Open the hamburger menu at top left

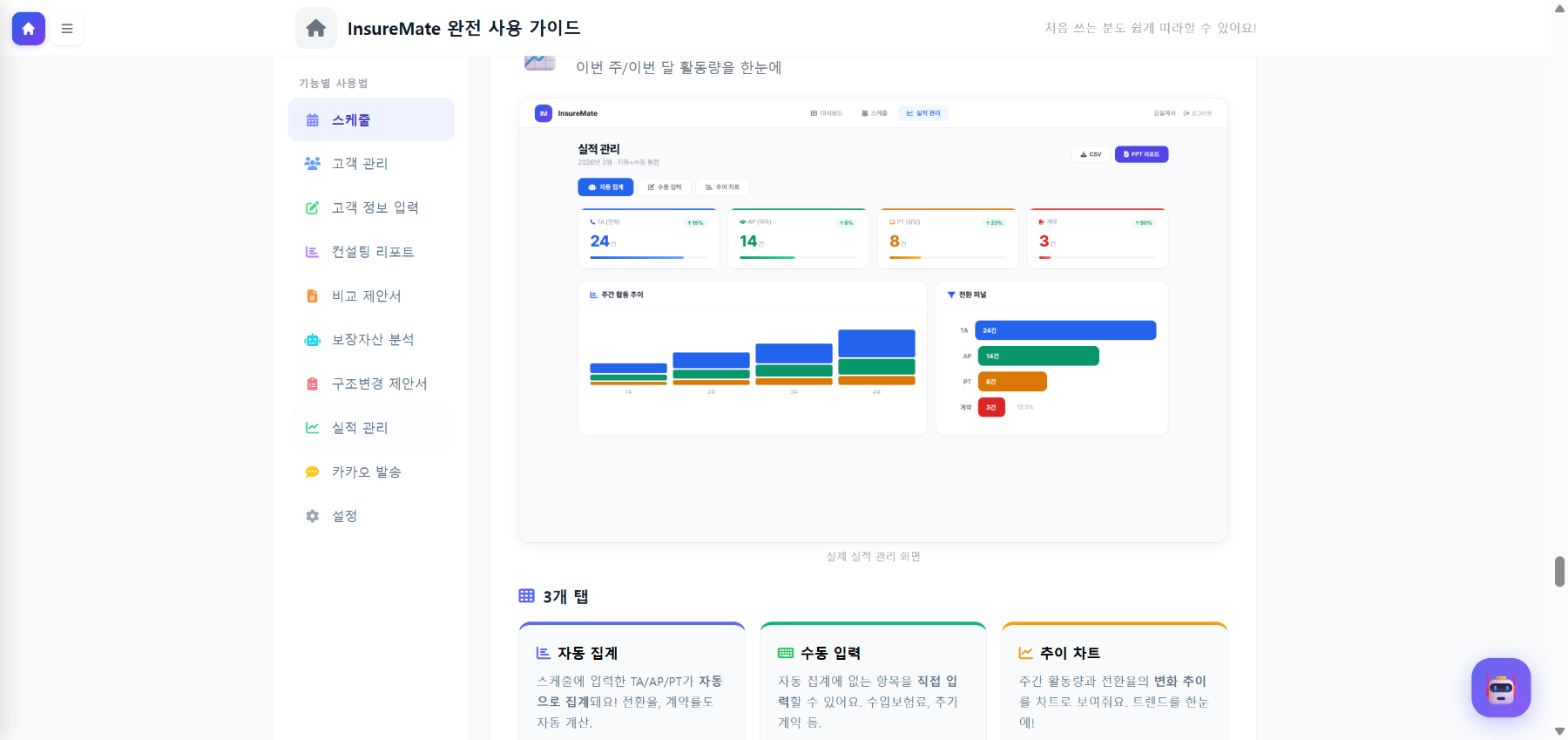tap(67, 28)
